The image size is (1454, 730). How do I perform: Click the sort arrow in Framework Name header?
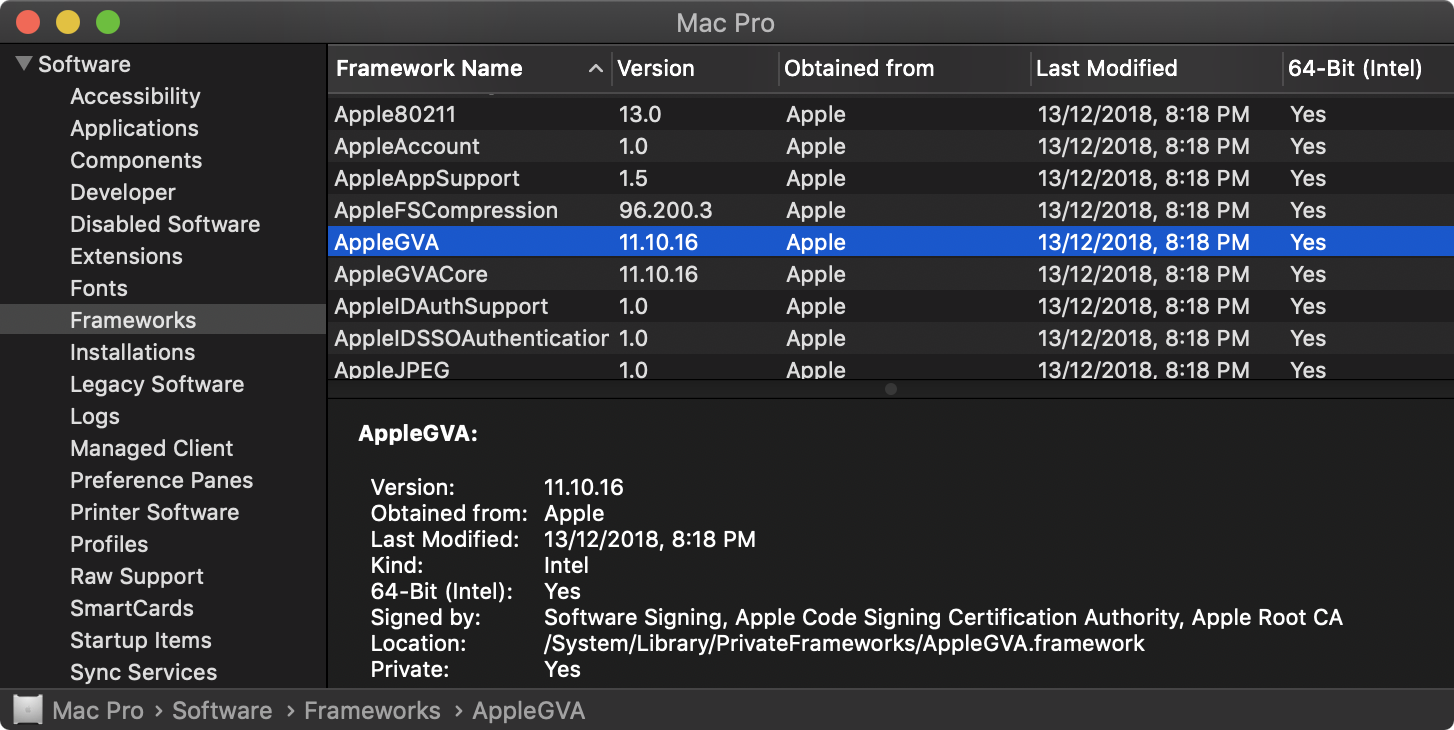[596, 69]
